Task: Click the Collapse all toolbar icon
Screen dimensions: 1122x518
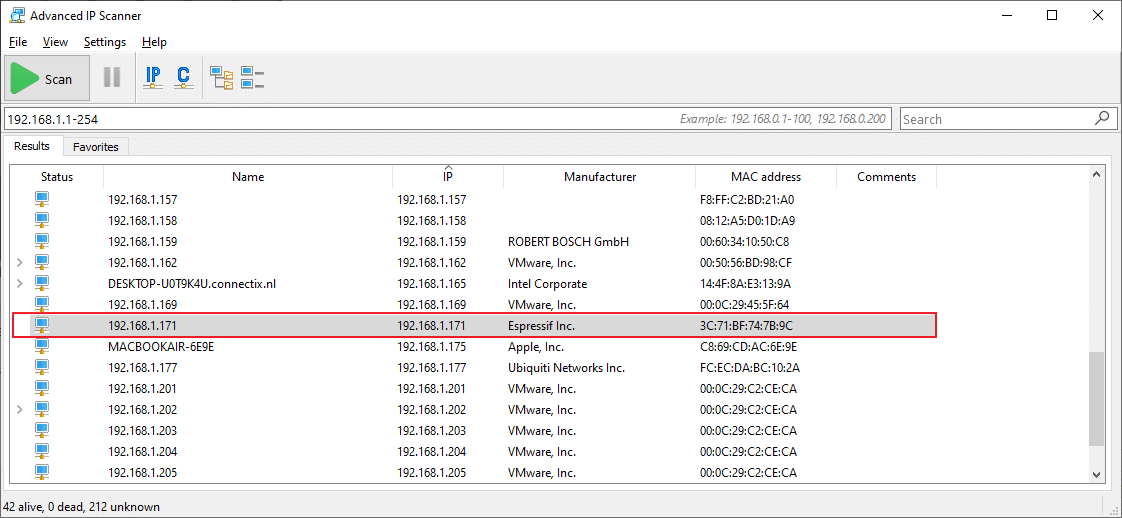Action: (253, 78)
